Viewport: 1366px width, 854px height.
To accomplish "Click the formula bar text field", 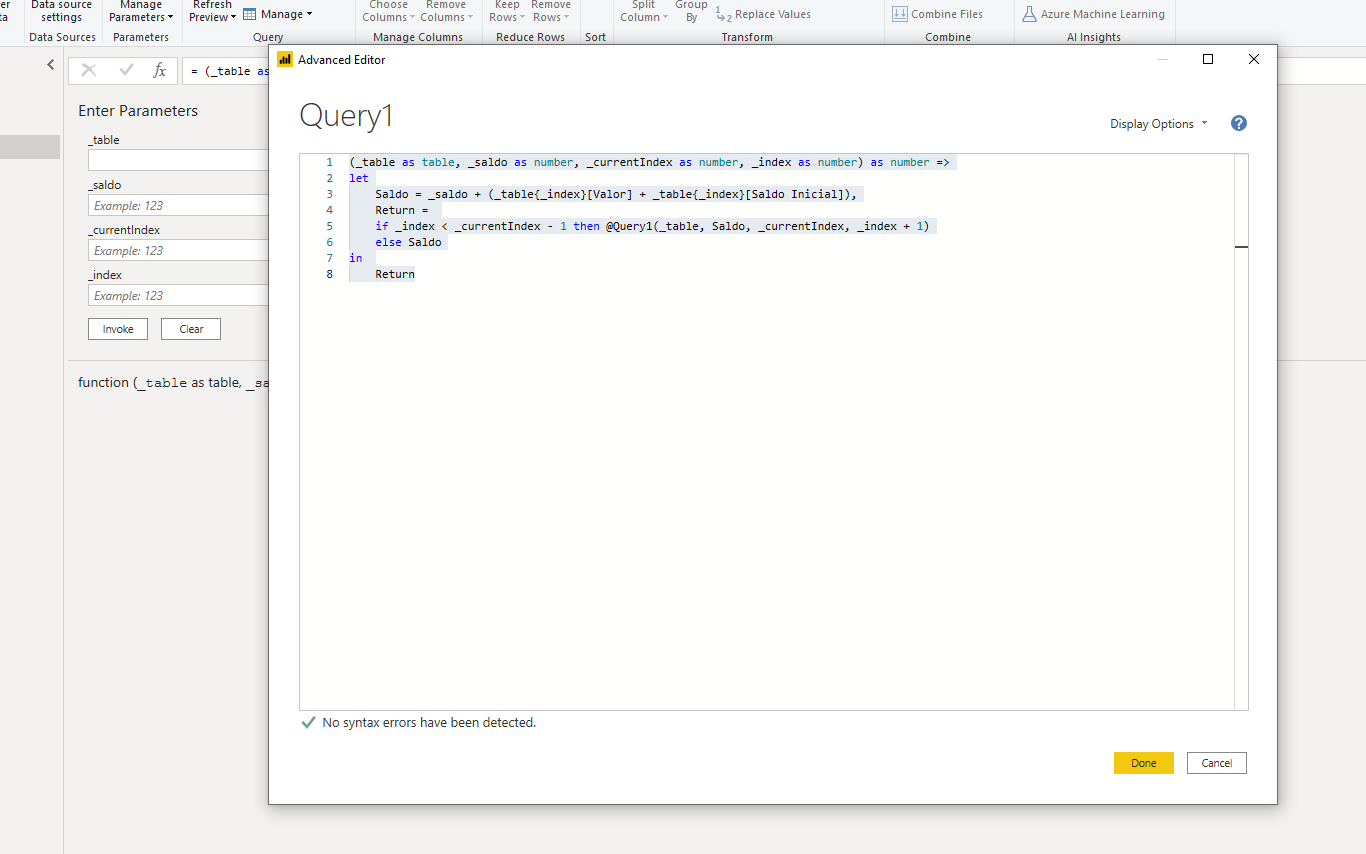I will click(x=228, y=71).
